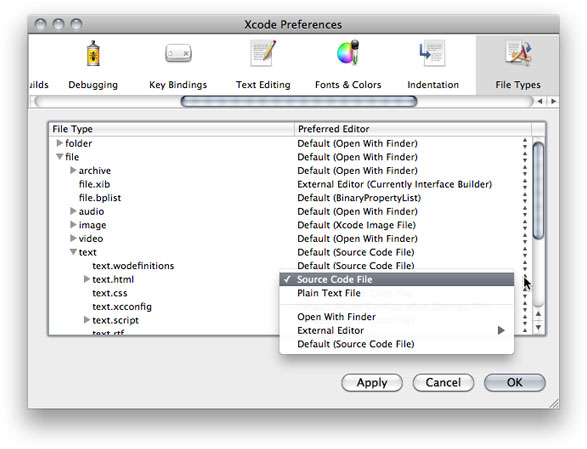Select the File Types pane icon

click(518, 54)
